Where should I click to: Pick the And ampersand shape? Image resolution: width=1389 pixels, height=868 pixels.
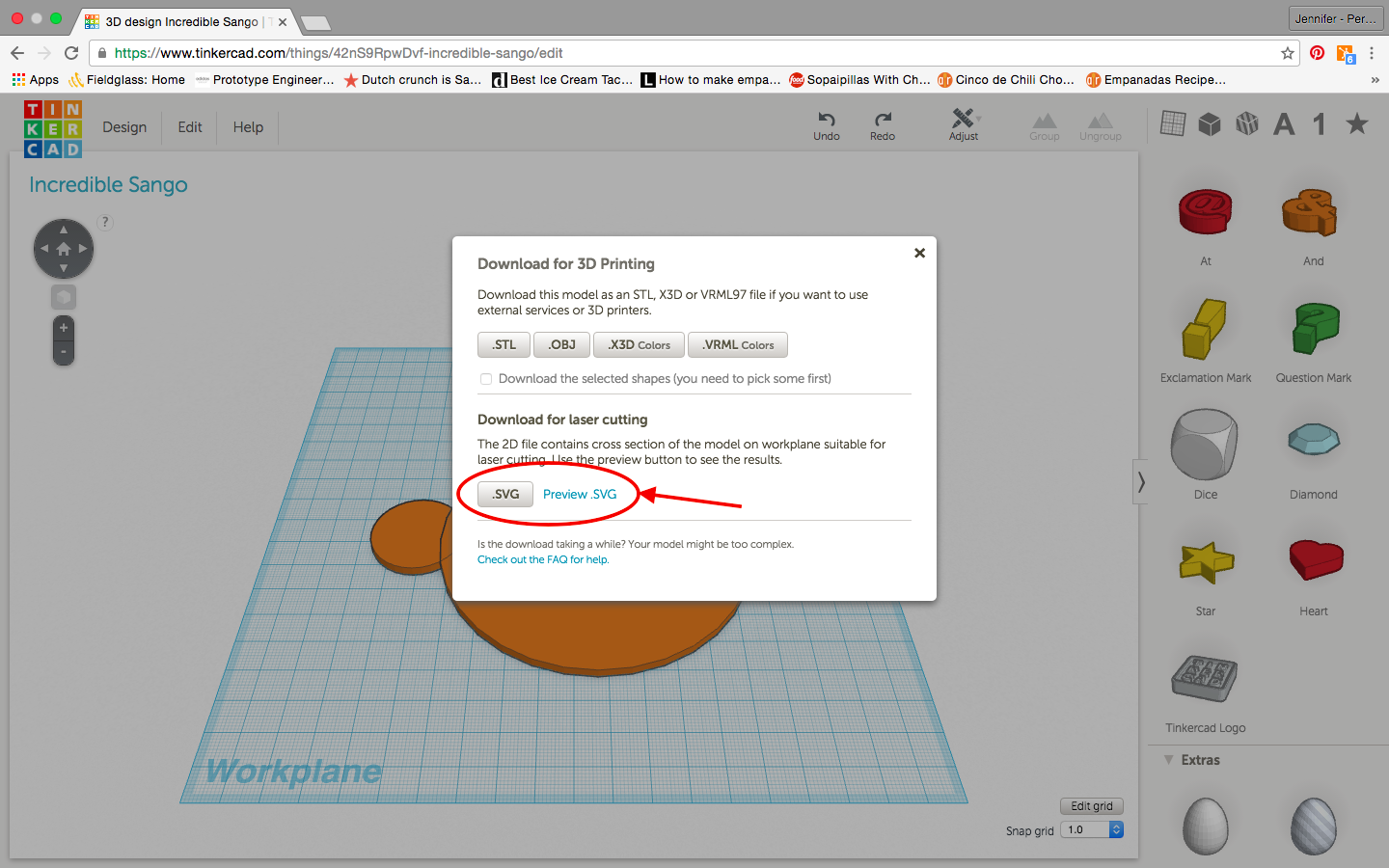pyautogui.click(x=1312, y=211)
